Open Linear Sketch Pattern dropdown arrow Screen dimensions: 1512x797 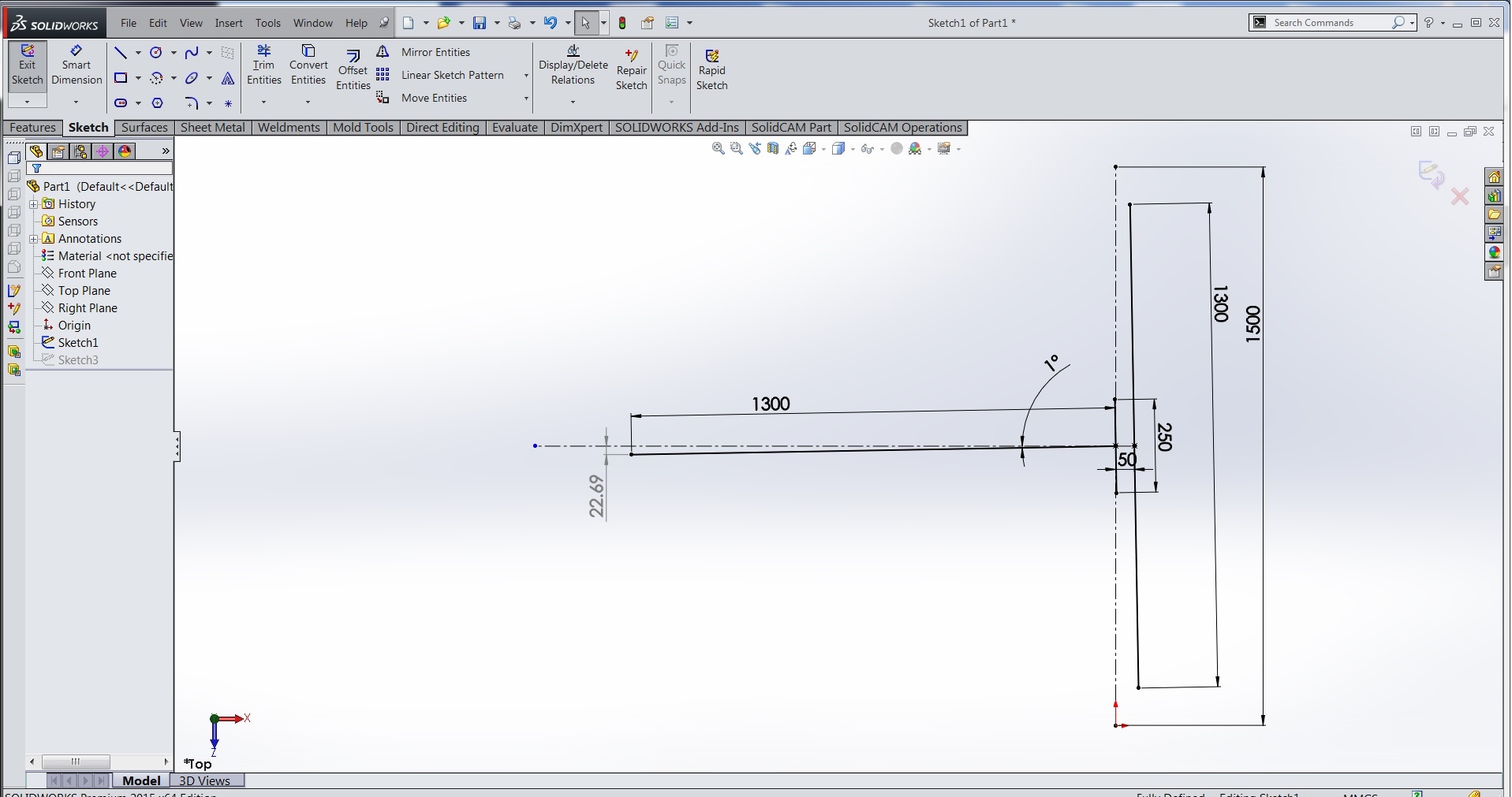[526, 76]
